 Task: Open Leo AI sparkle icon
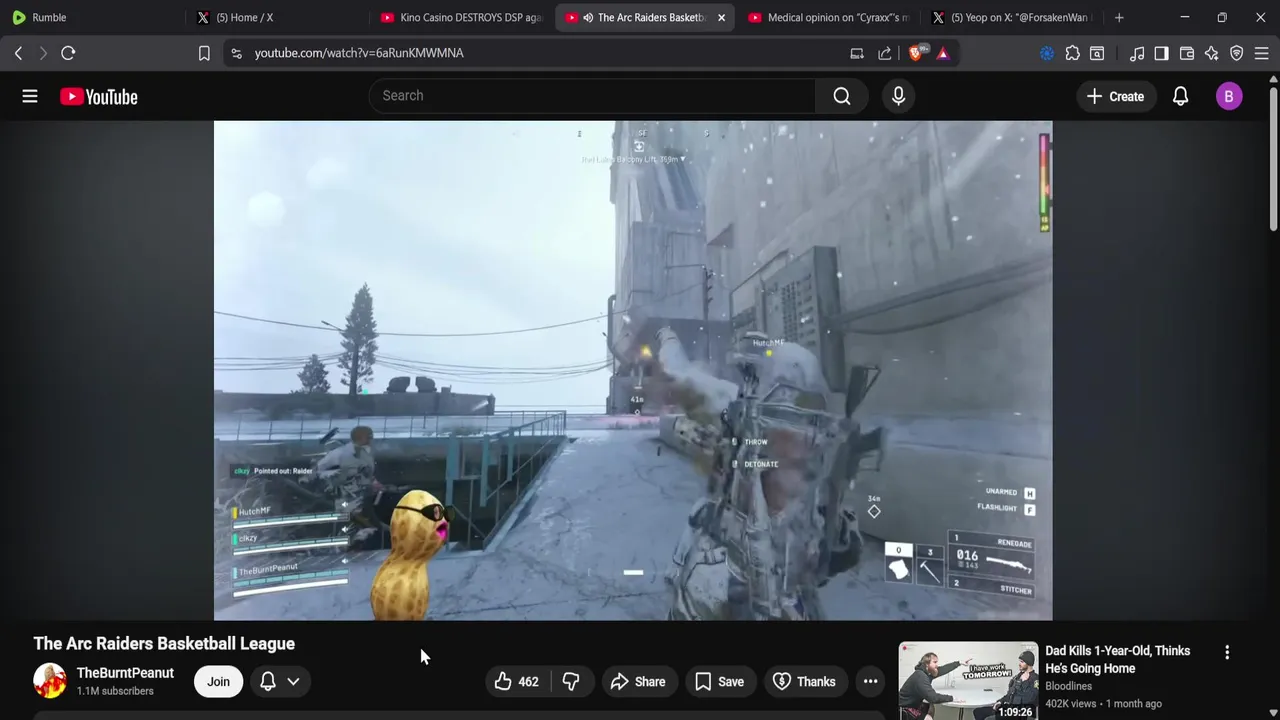1212,53
